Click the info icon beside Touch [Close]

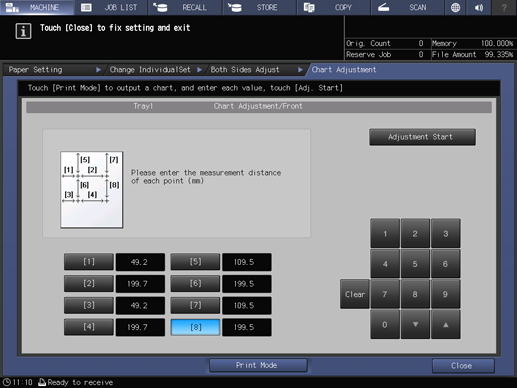point(23,31)
